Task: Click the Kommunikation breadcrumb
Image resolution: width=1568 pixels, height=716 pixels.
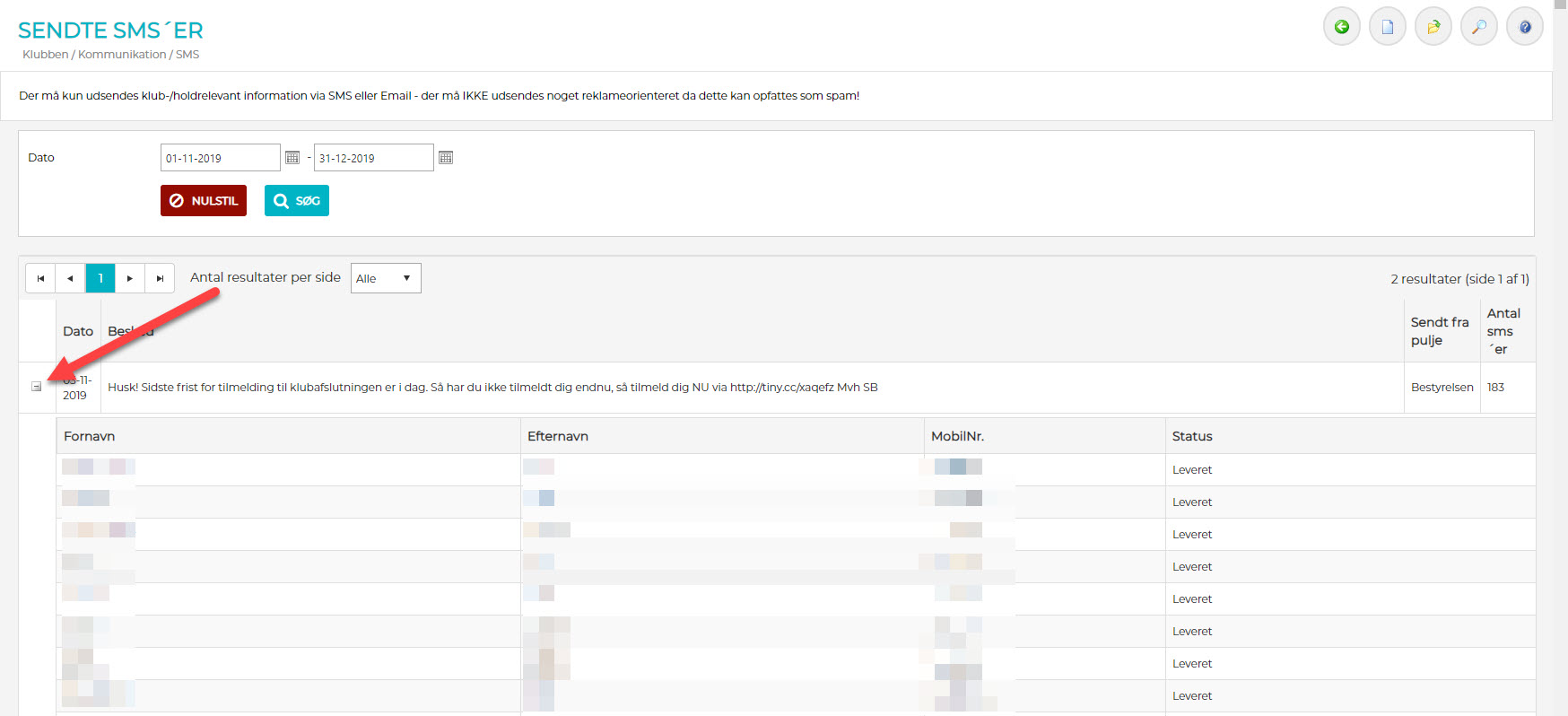Action: [x=122, y=55]
